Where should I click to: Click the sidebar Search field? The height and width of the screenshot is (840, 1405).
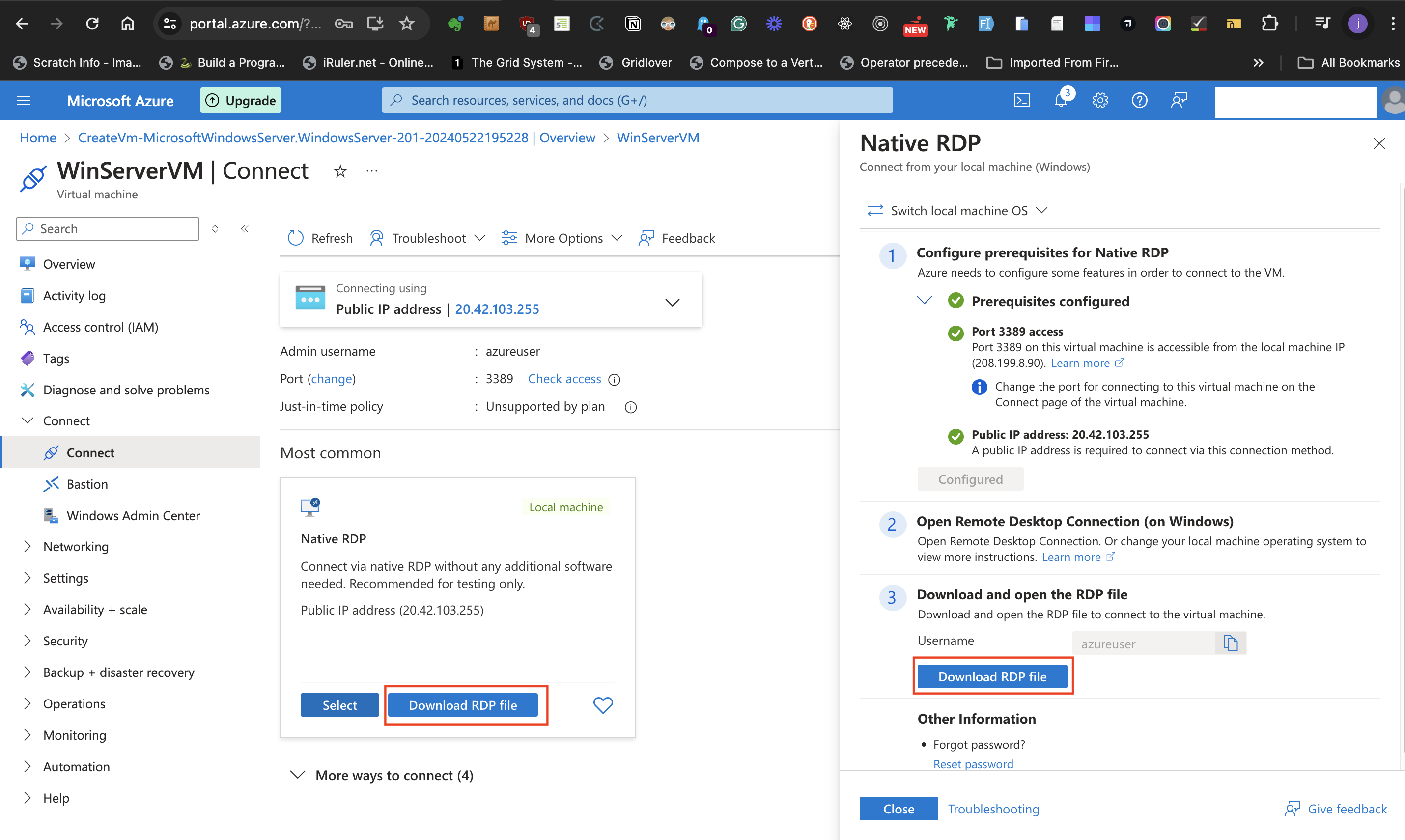[108, 228]
